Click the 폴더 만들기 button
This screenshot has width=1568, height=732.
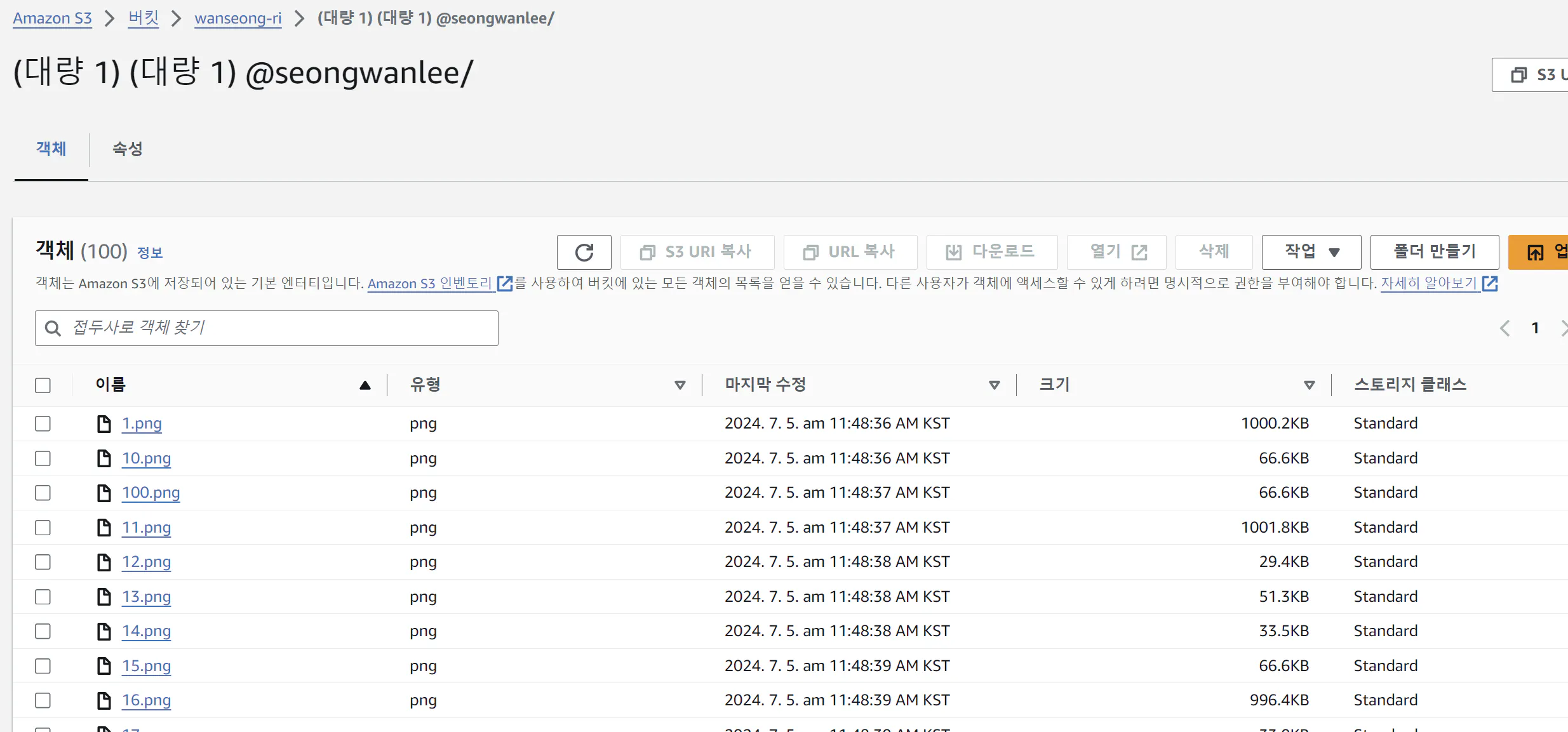pyautogui.click(x=1434, y=252)
